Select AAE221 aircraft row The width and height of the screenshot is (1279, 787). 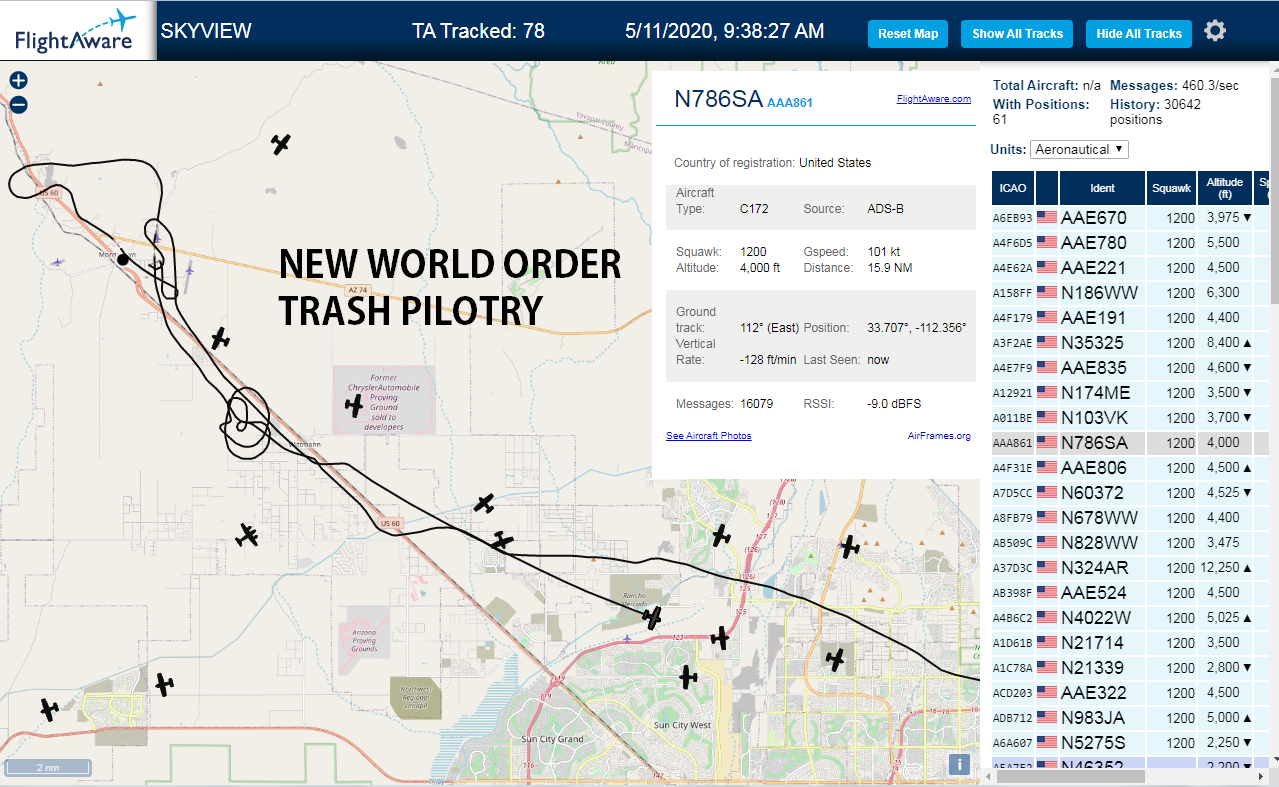point(1130,267)
